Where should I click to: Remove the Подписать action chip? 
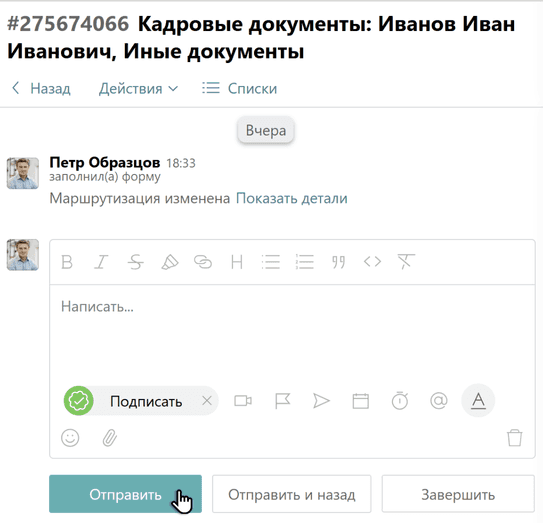207,401
